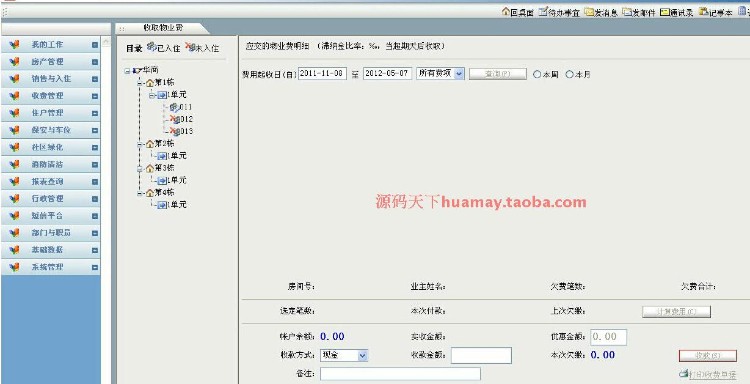750x384 pixels.
Task: Click the 收款金额 amount input field
Action: [x=481, y=355]
